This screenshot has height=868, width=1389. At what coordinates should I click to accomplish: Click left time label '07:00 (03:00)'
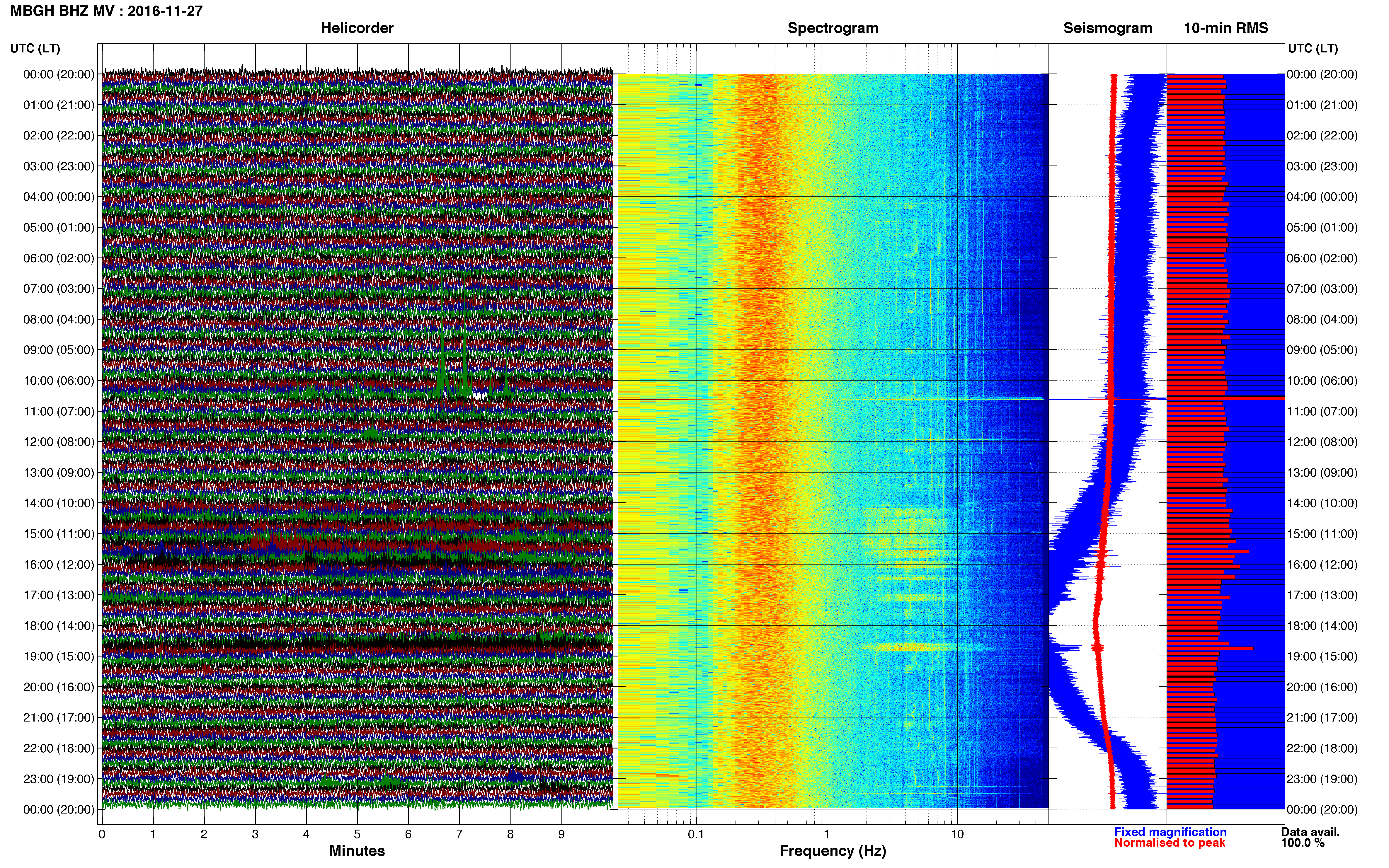point(59,289)
